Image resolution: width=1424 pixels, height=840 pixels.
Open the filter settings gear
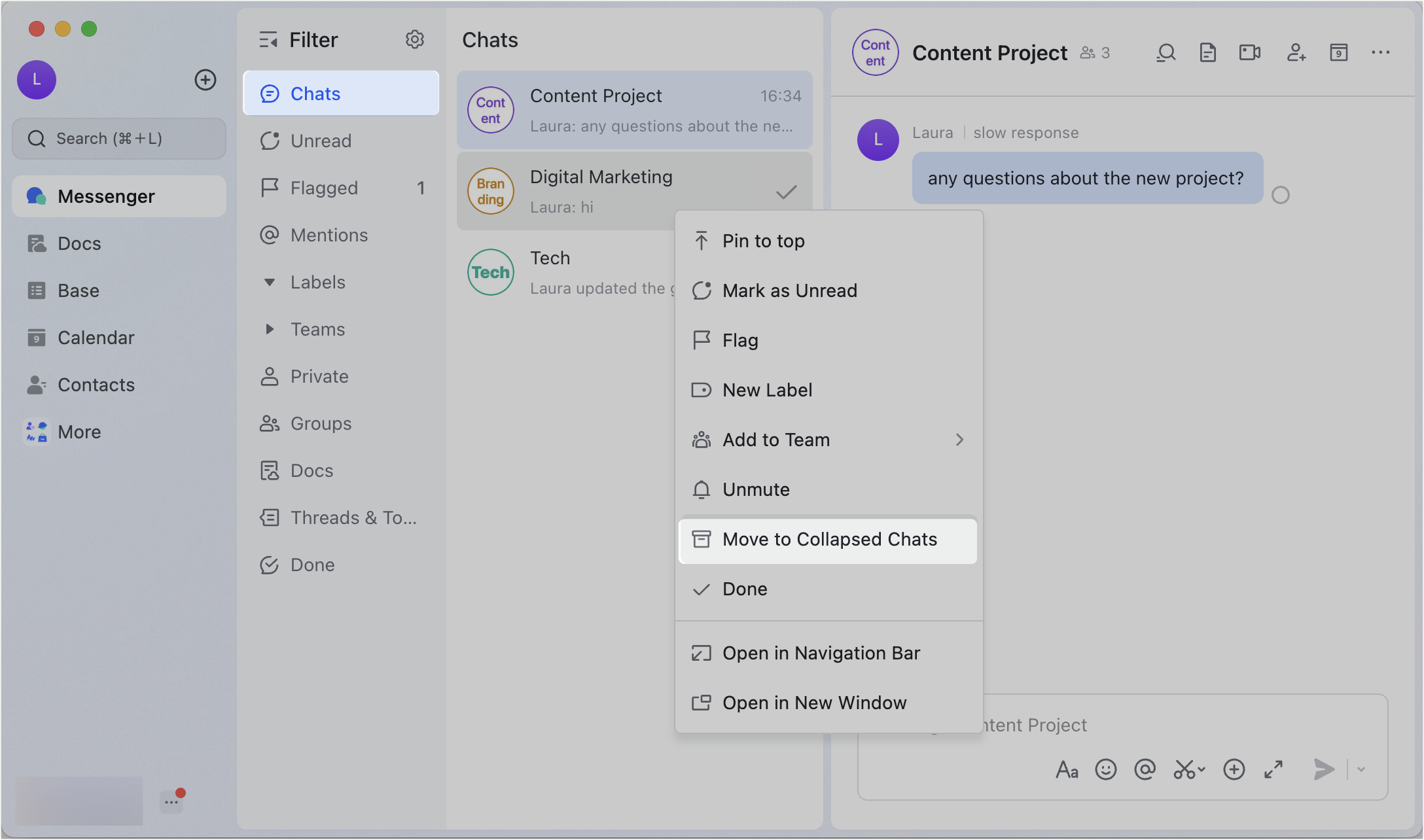[414, 40]
